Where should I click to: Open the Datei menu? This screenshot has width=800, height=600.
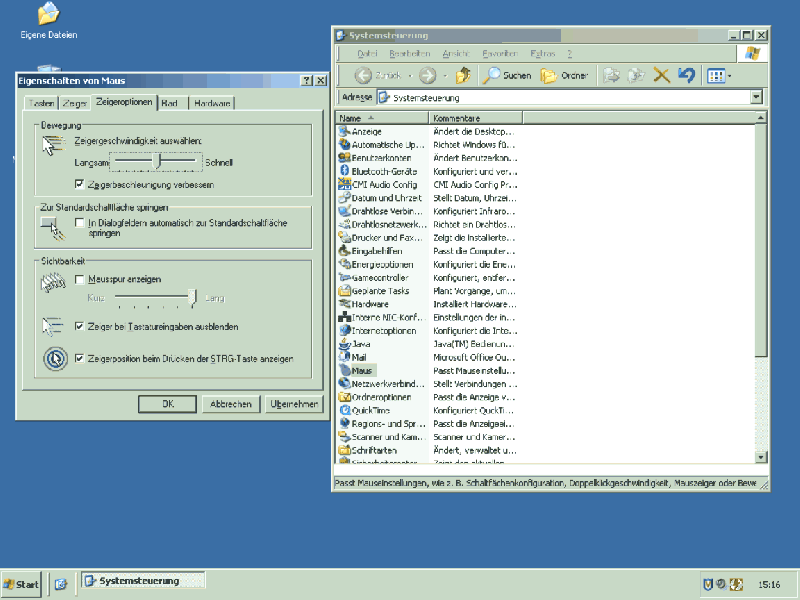tap(367, 54)
